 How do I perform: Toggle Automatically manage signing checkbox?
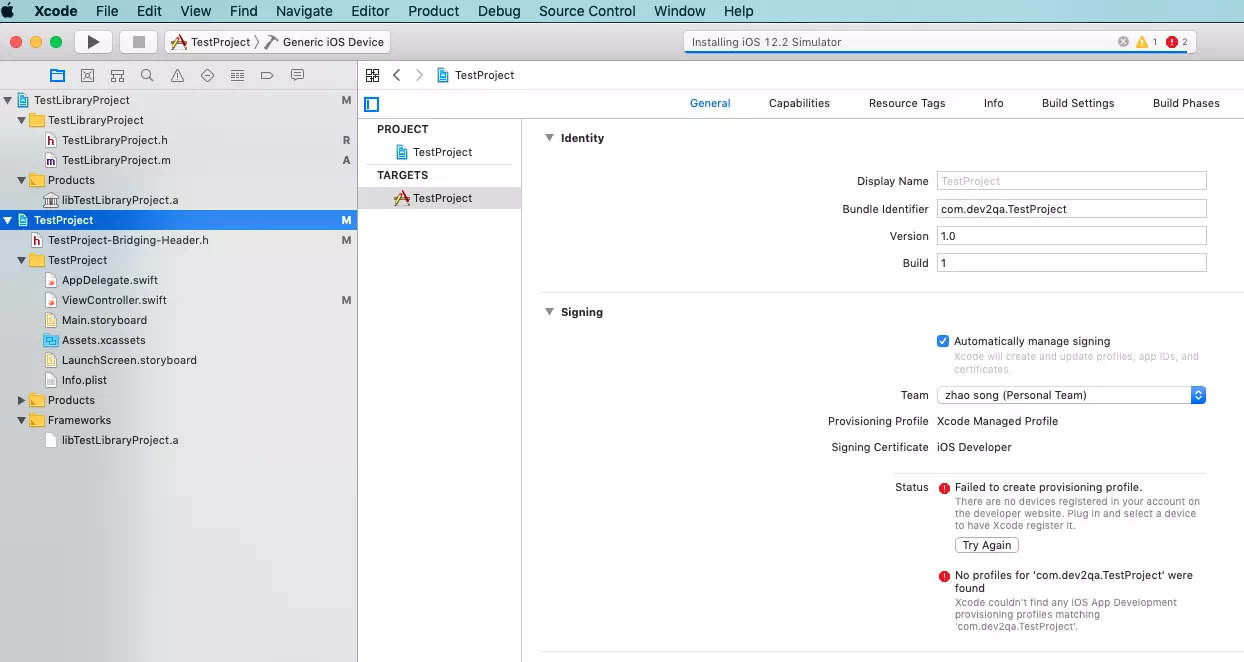943,341
